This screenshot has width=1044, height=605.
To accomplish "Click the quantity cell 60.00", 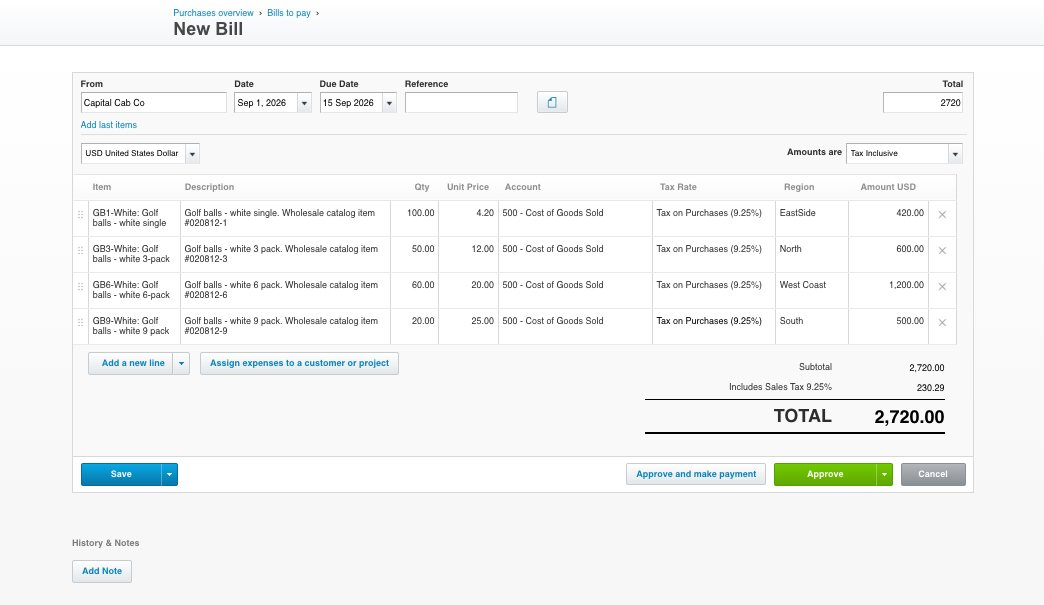I will tap(415, 290).
